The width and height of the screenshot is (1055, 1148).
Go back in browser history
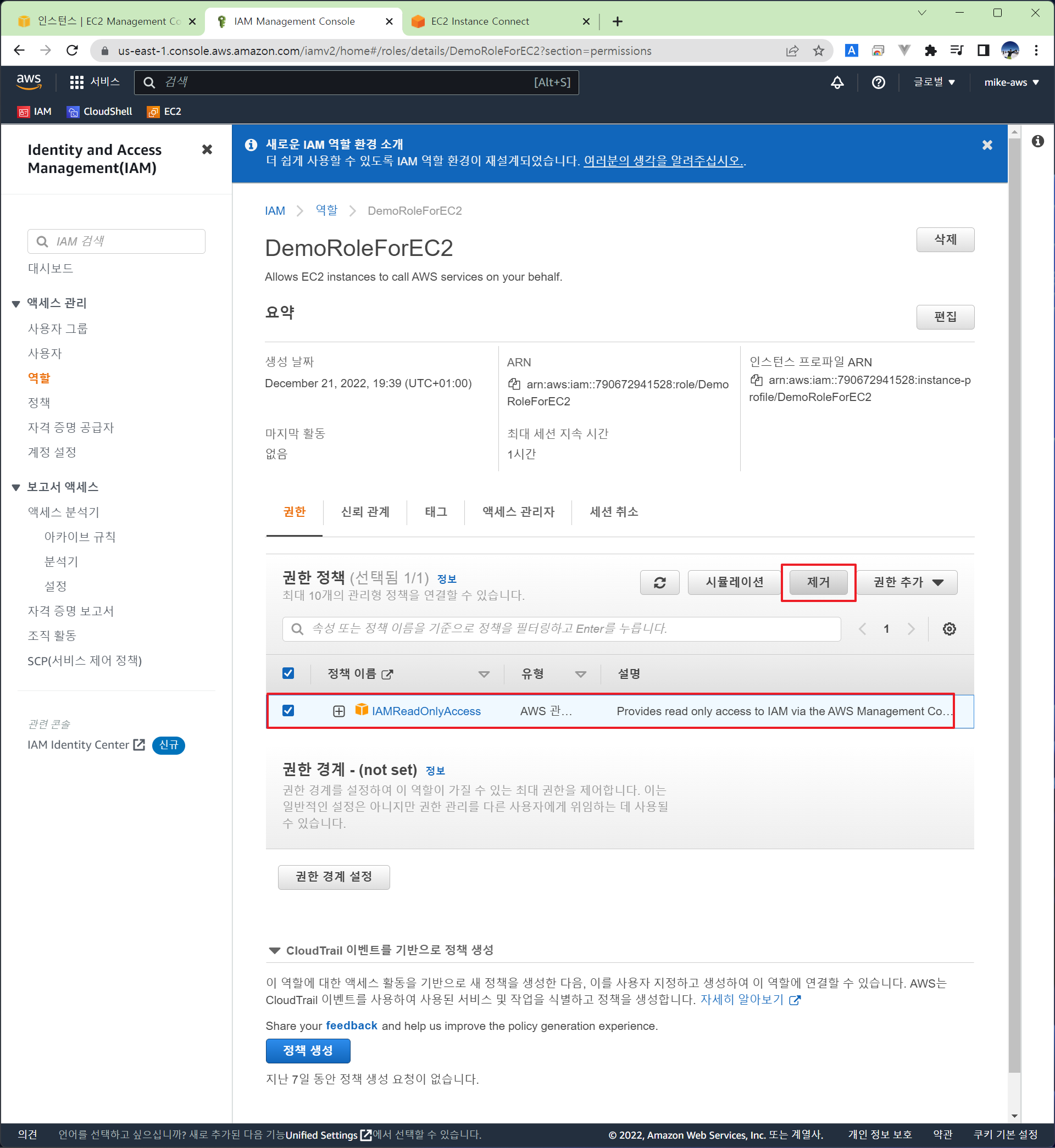19,51
